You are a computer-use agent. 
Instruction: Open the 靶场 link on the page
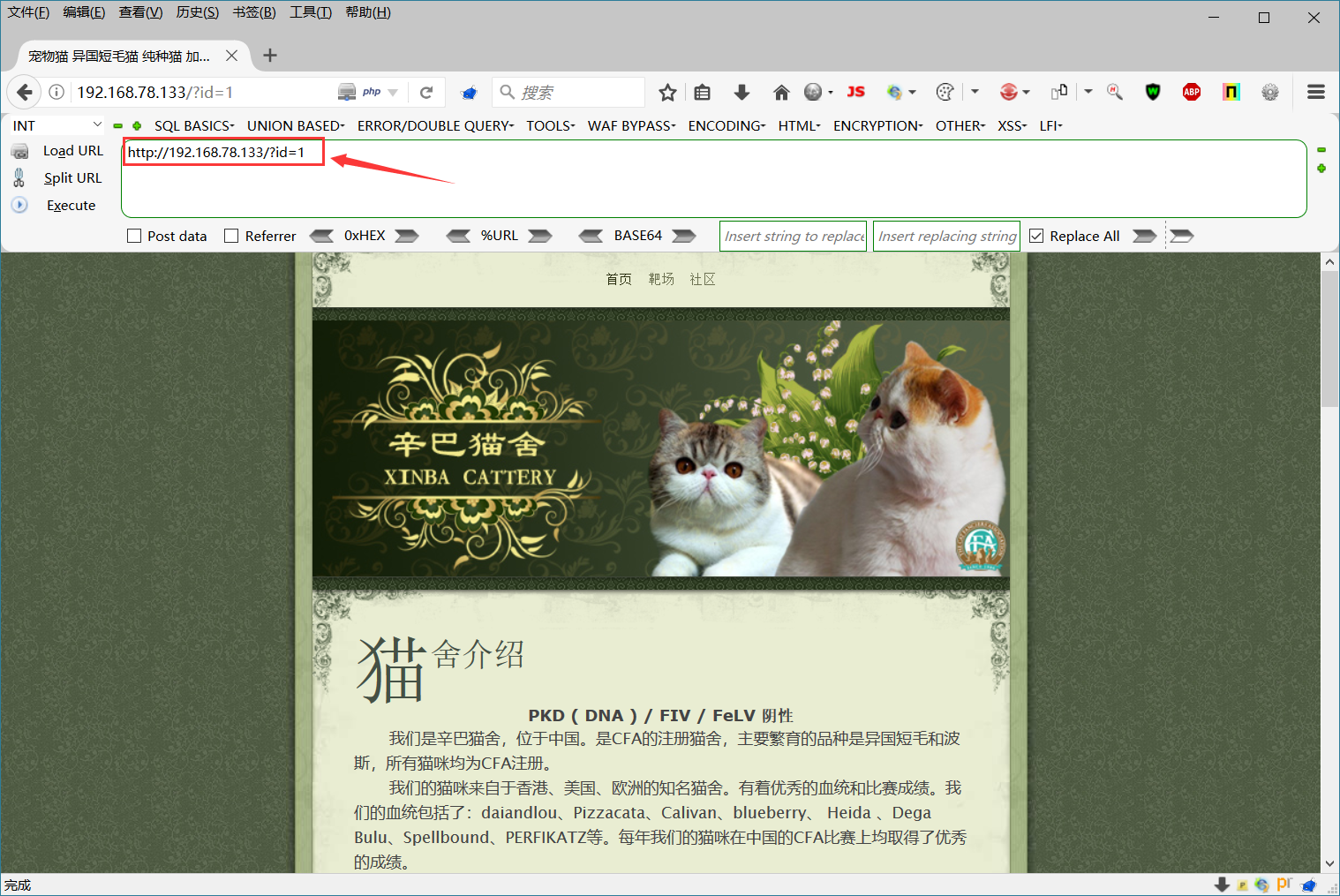point(661,279)
